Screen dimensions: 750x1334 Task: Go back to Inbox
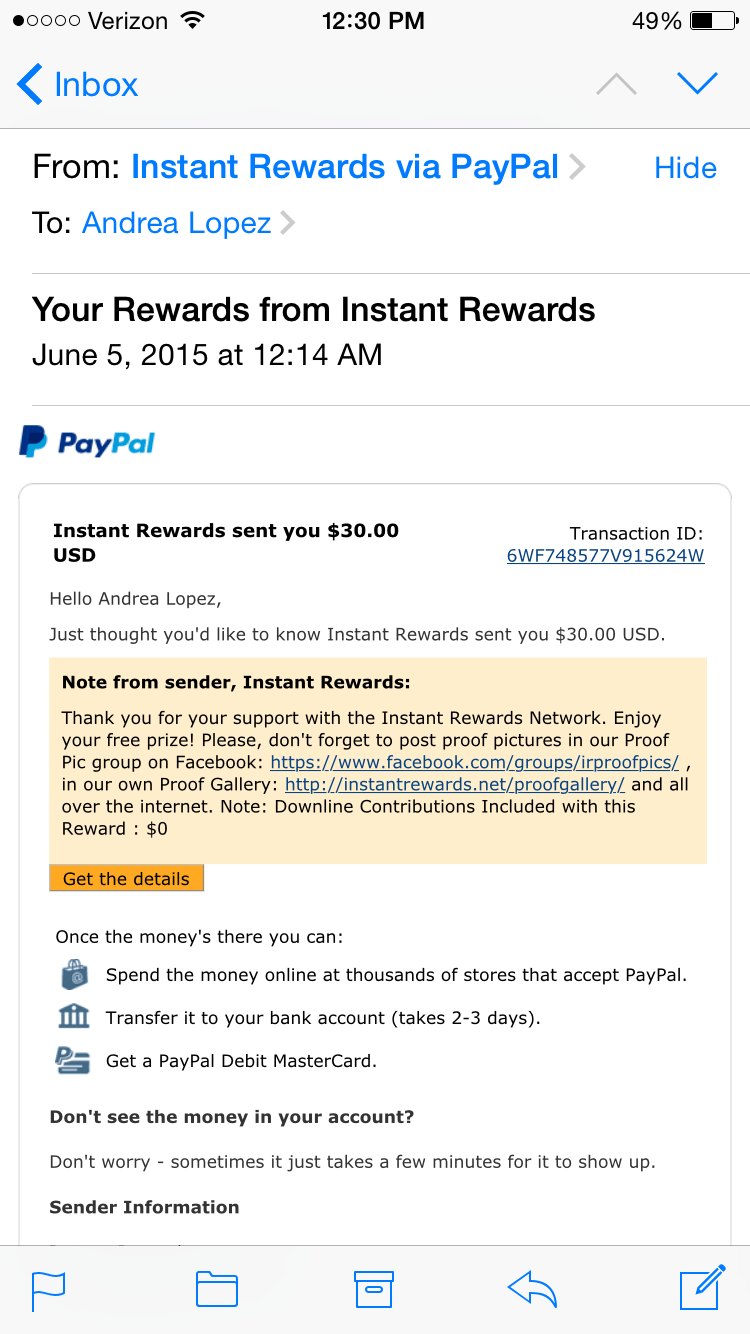[x=78, y=85]
